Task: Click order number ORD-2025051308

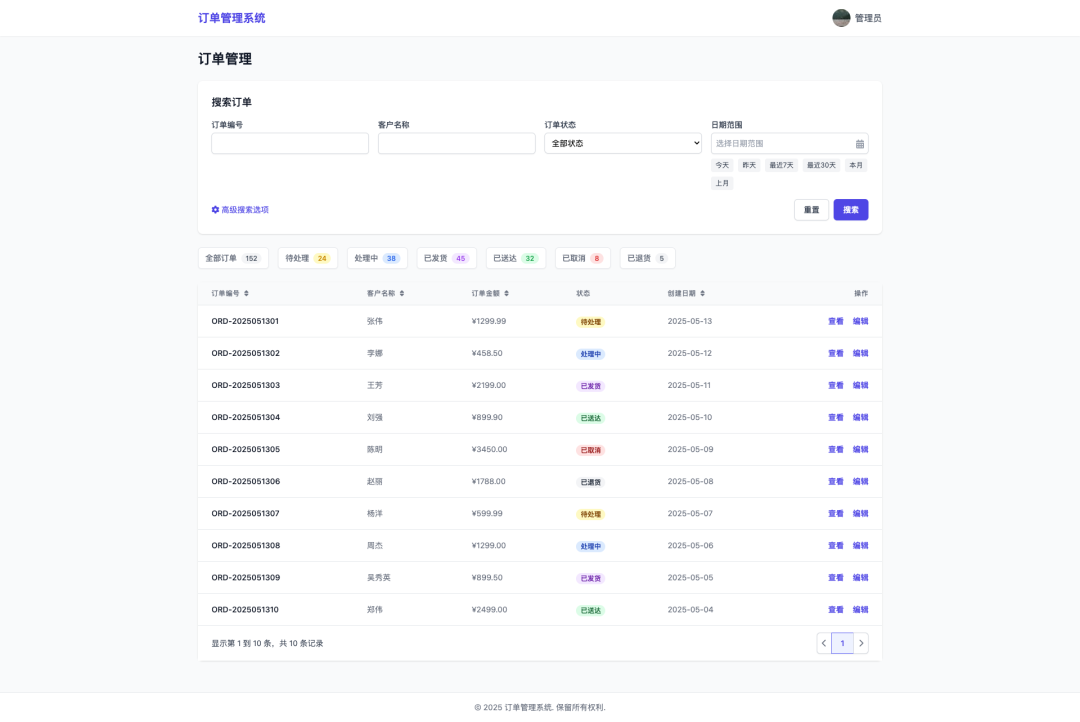Action: point(245,546)
